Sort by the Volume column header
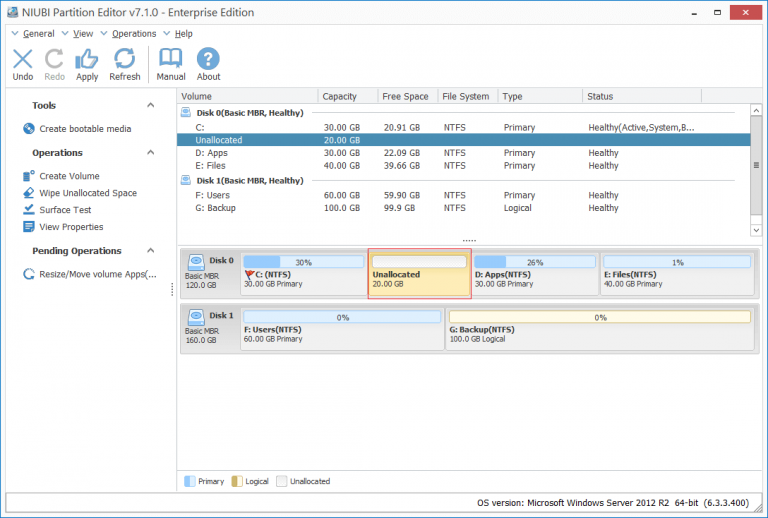This screenshot has width=768, height=518. pyautogui.click(x=247, y=96)
